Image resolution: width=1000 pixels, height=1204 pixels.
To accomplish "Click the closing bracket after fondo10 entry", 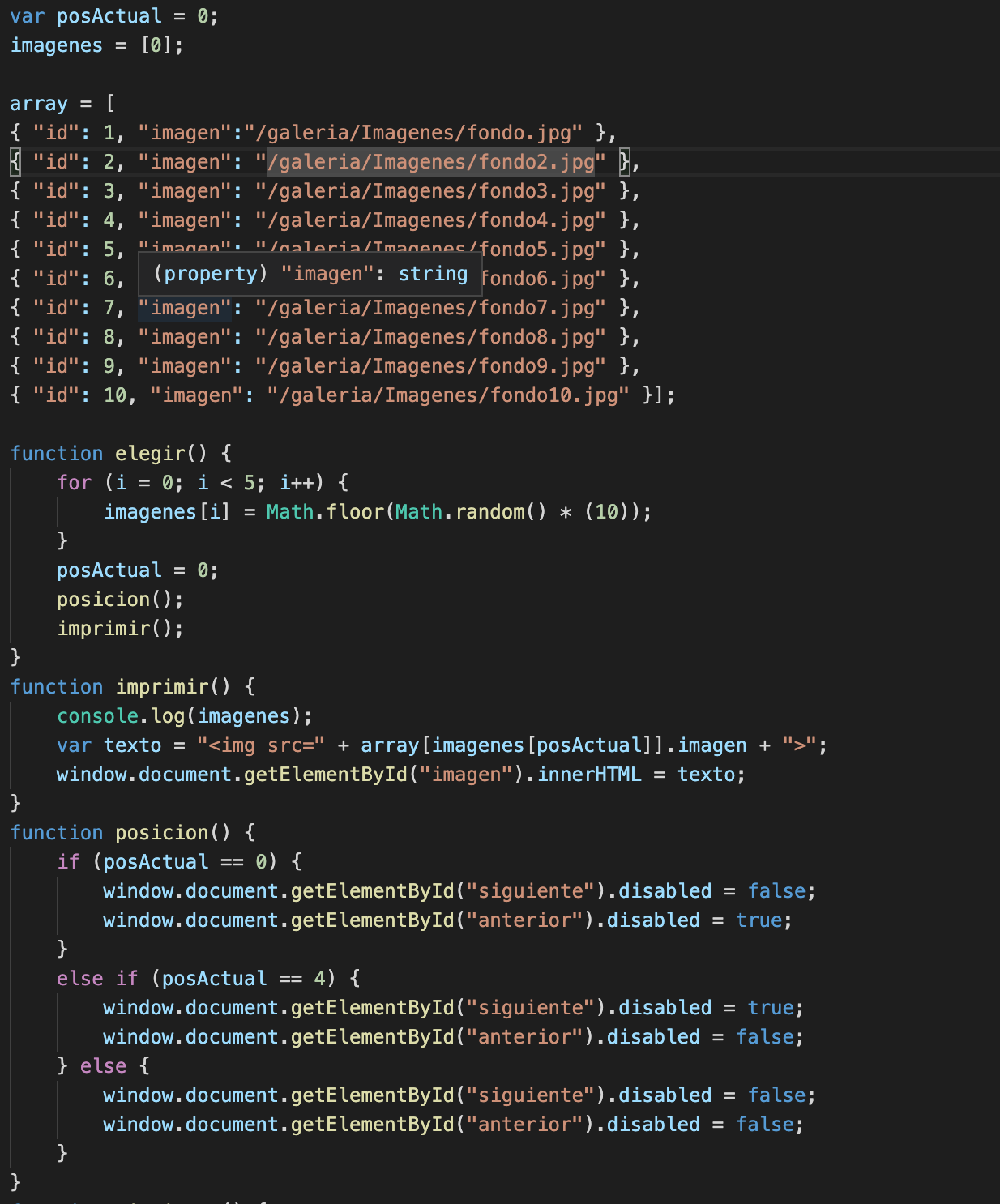I will pyautogui.click(x=652, y=395).
